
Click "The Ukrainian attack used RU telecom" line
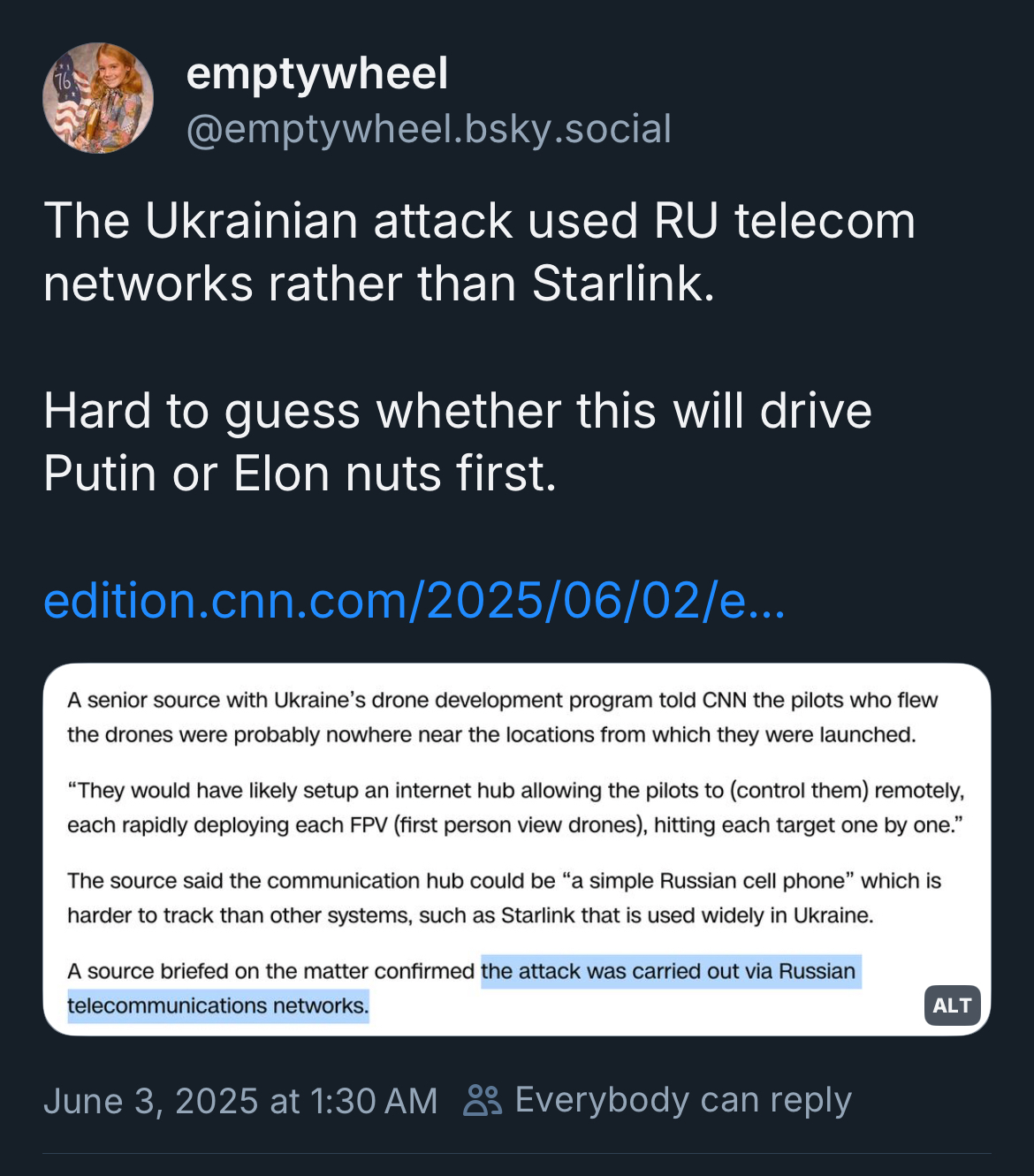click(x=479, y=221)
